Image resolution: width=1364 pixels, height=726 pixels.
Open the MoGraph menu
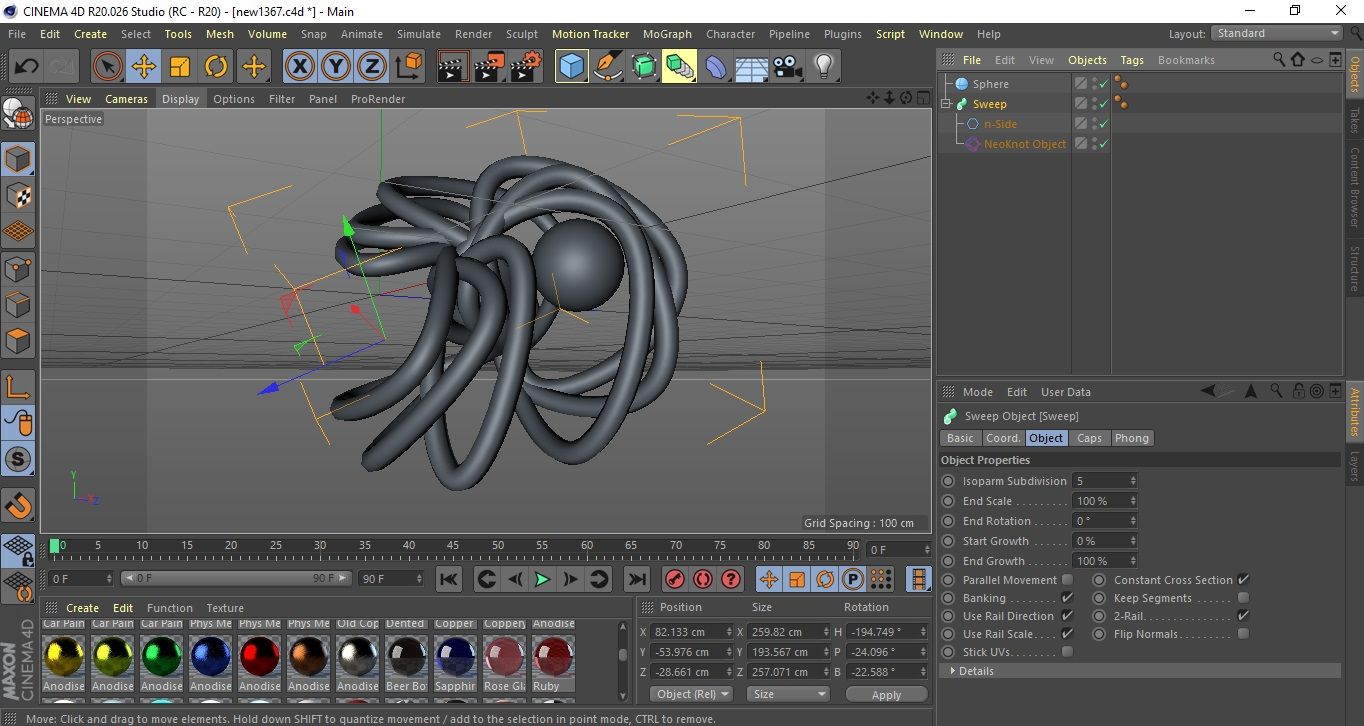click(667, 34)
